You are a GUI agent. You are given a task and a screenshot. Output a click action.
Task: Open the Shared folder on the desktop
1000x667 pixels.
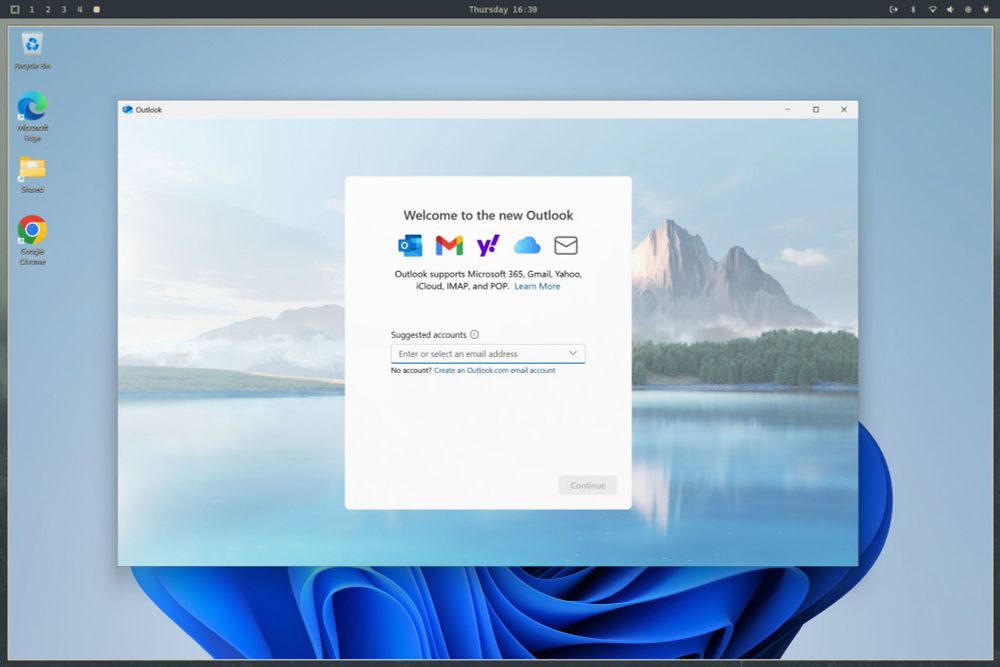point(31,168)
